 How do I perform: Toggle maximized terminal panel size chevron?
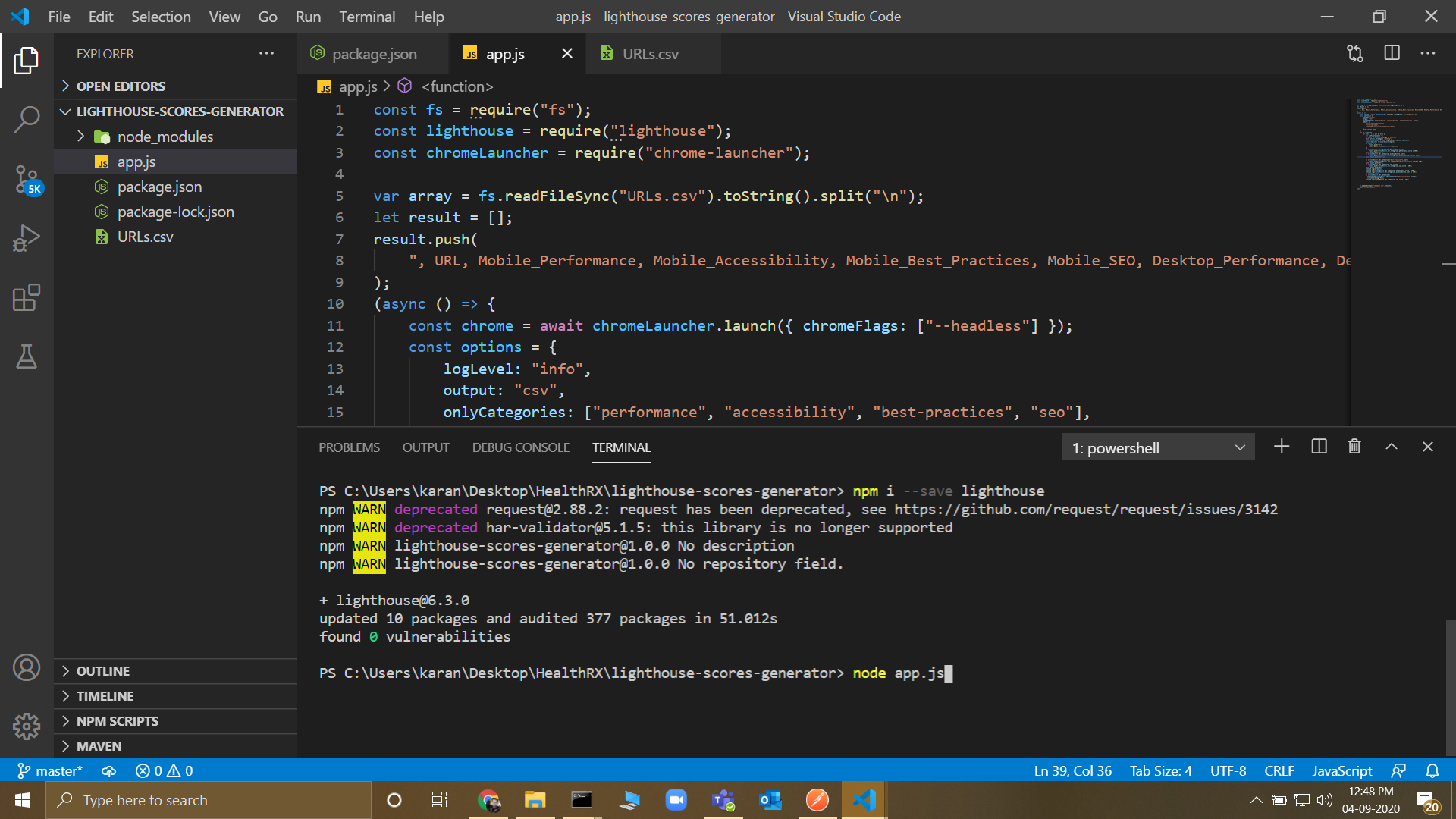point(1391,447)
